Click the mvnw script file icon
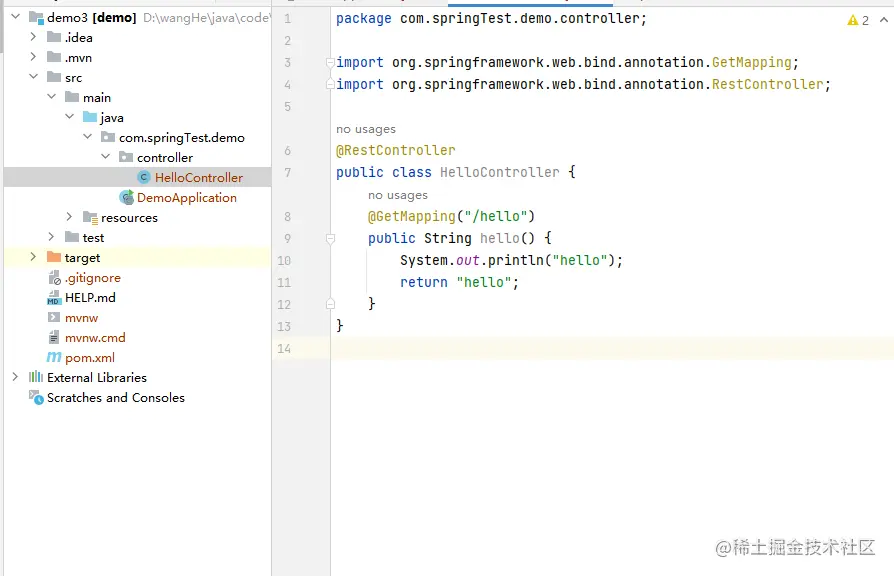Image resolution: width=894 pixels, height=576 pixels. (x=54, y=317)
